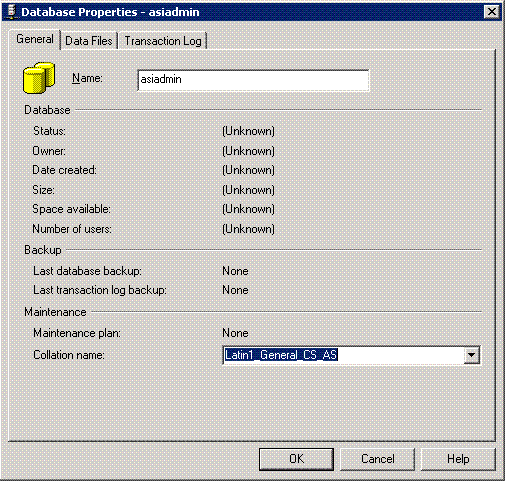Click the Date created: label
The height and width of the screenshot is (481, 505).
coord(64,170)
